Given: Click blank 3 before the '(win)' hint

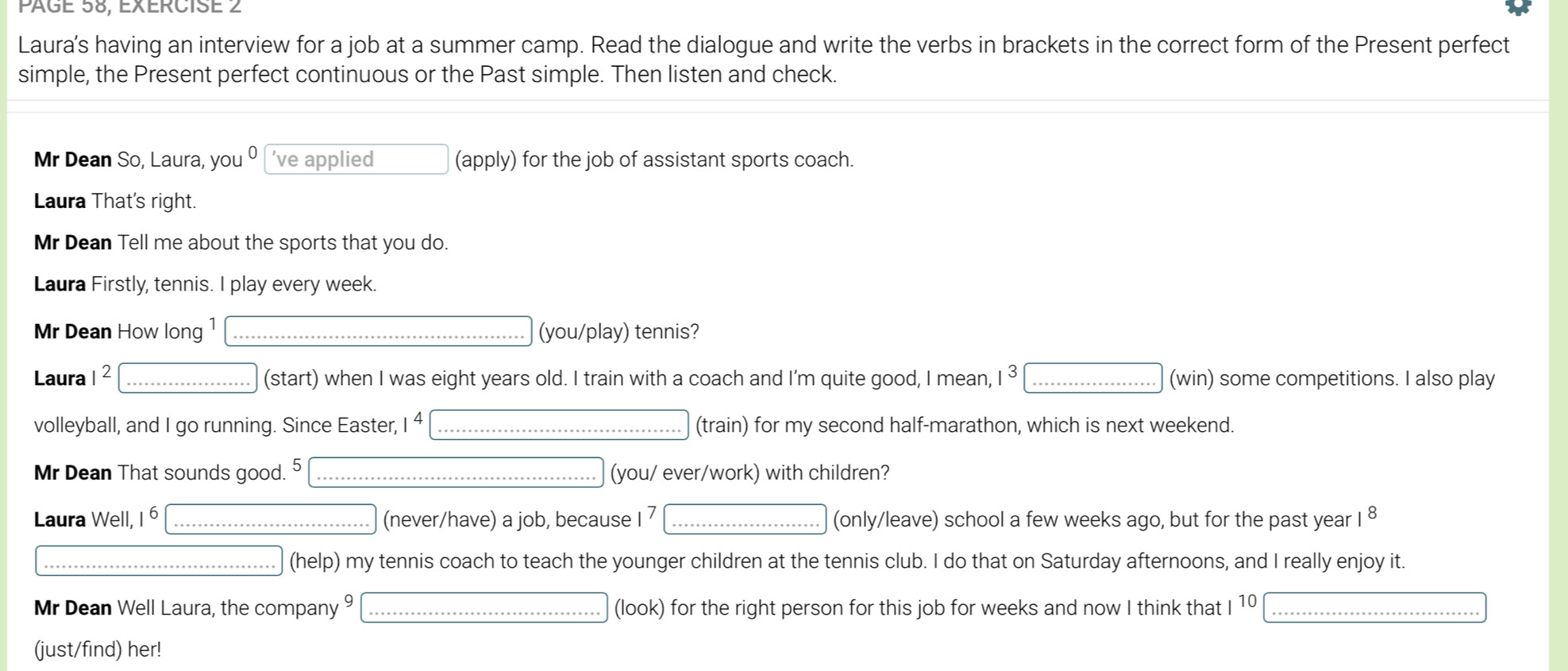Looking at the screenshot, I should click(1093, 378).
